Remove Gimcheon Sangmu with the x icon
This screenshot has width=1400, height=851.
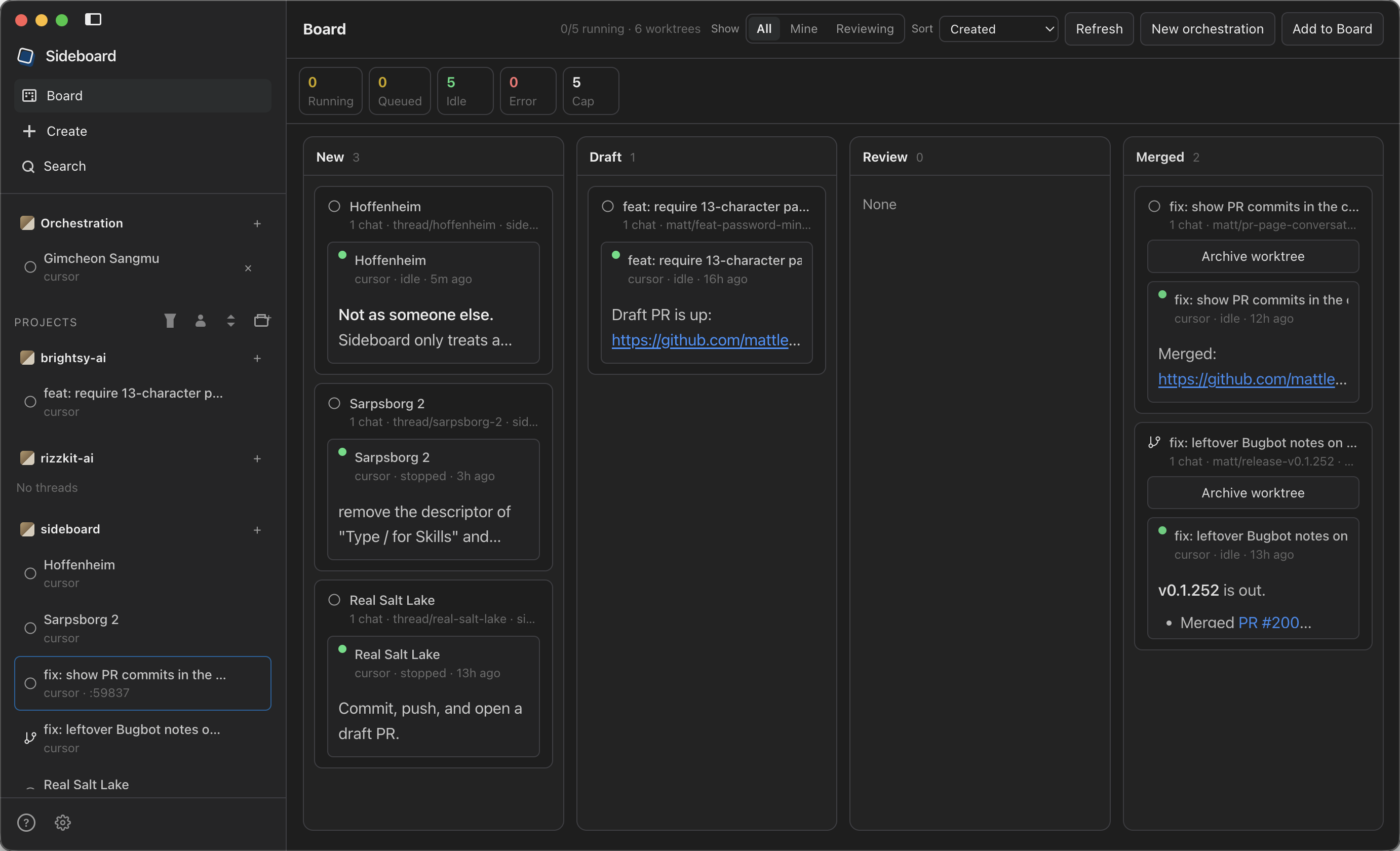coord(248,268)
